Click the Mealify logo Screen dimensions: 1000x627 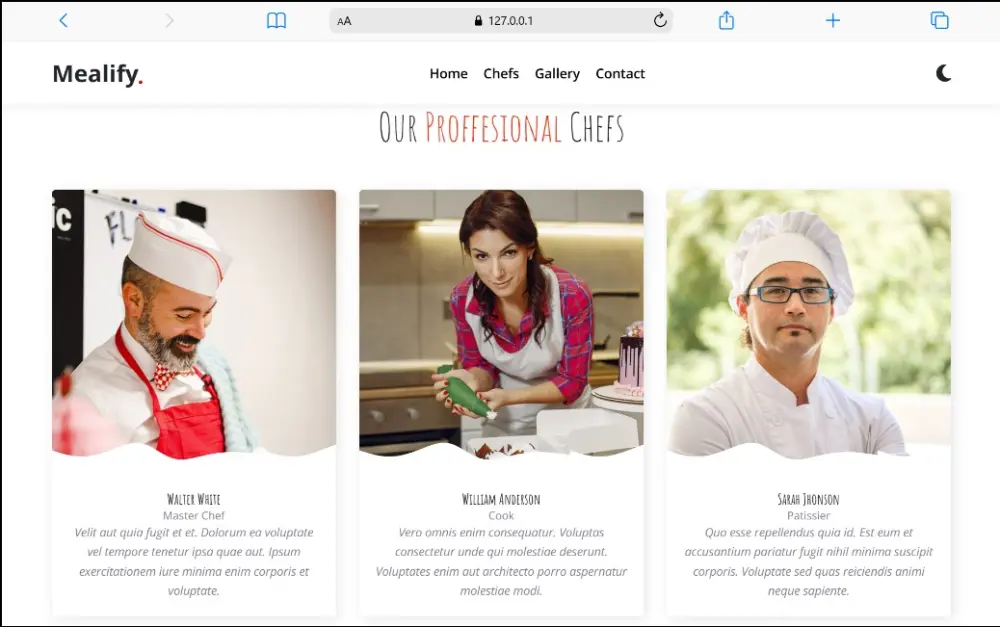pyautogui.click(x=98, y=74)
